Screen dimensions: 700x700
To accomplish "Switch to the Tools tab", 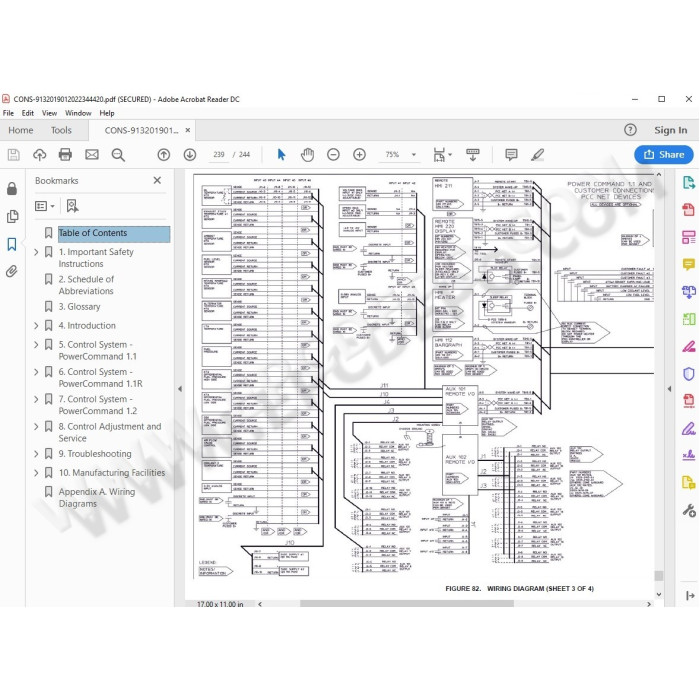I will [61, 130].
